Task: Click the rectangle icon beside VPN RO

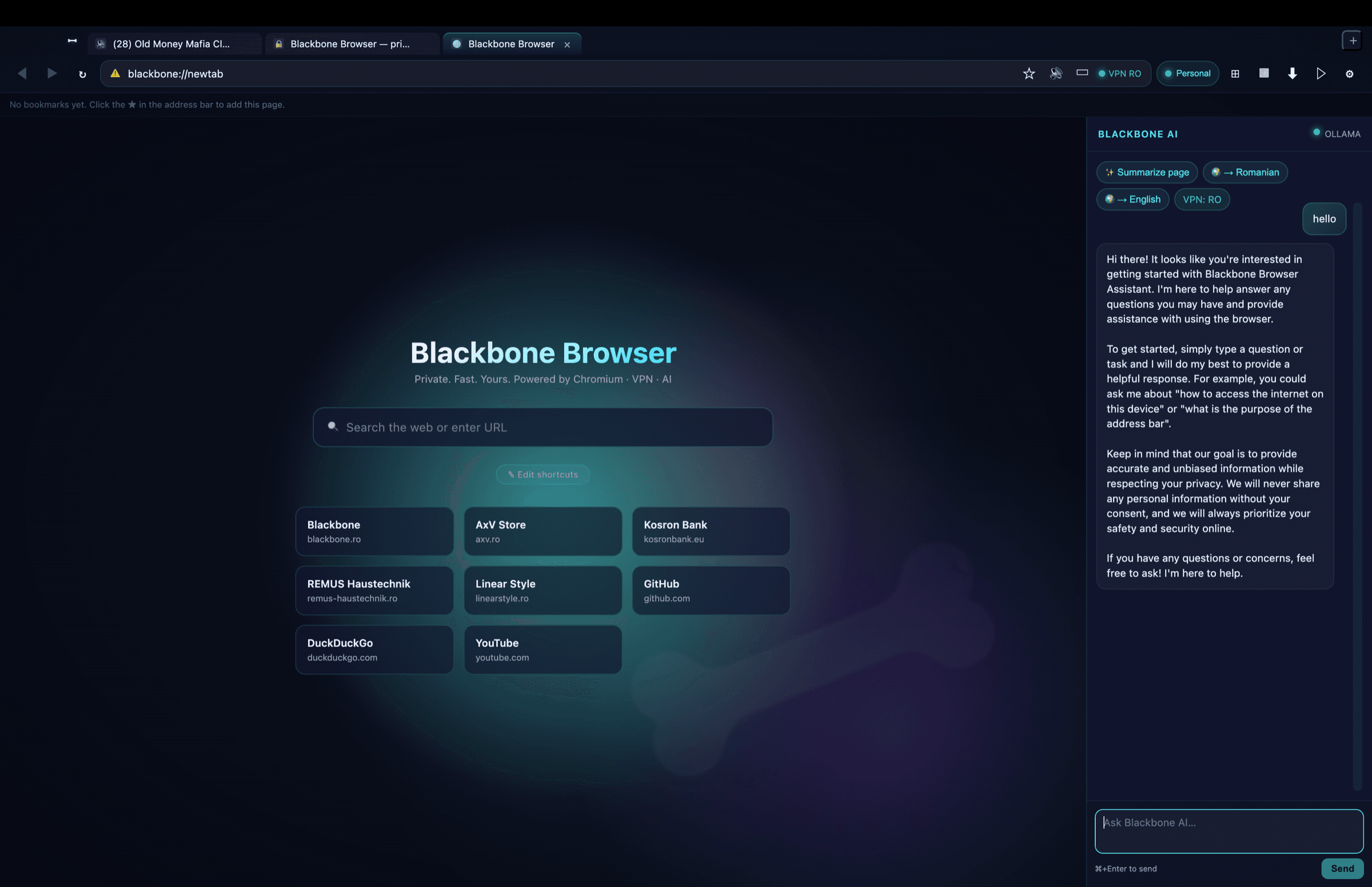Action: pos(1082,73)
